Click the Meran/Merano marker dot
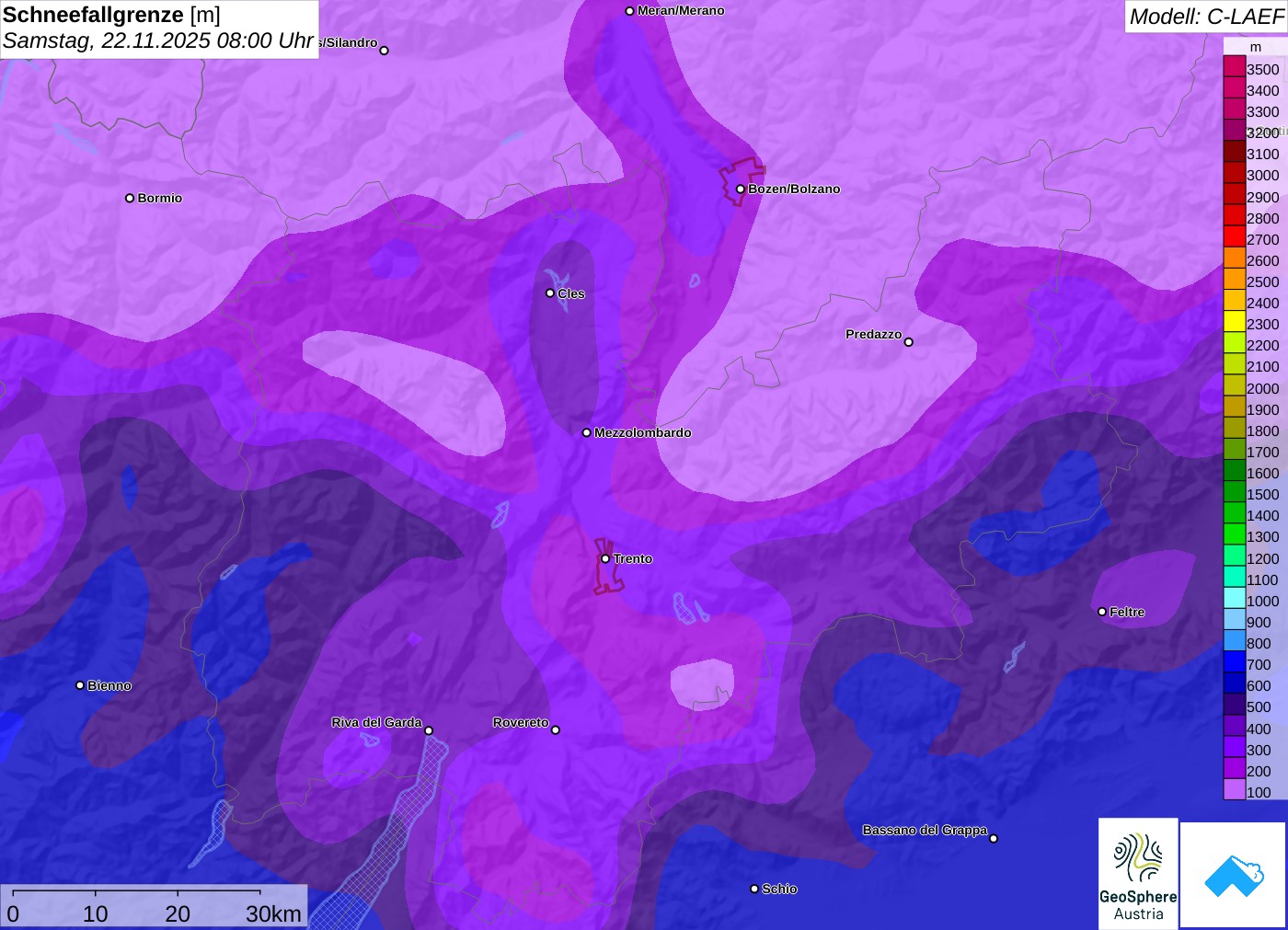Viewport: 1288px width, 930px height. [629, 11]
